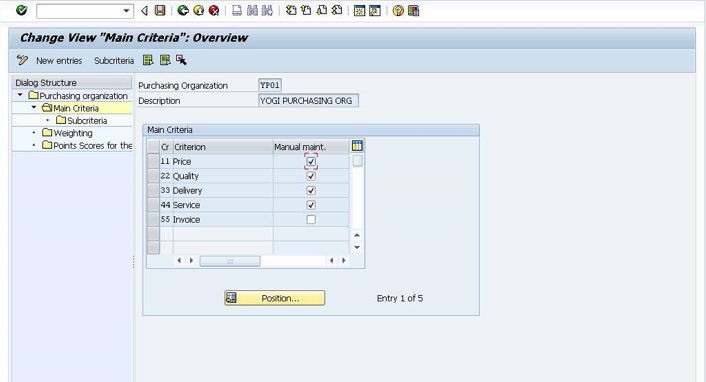Click the red Cancel icon

pos(214,10)
